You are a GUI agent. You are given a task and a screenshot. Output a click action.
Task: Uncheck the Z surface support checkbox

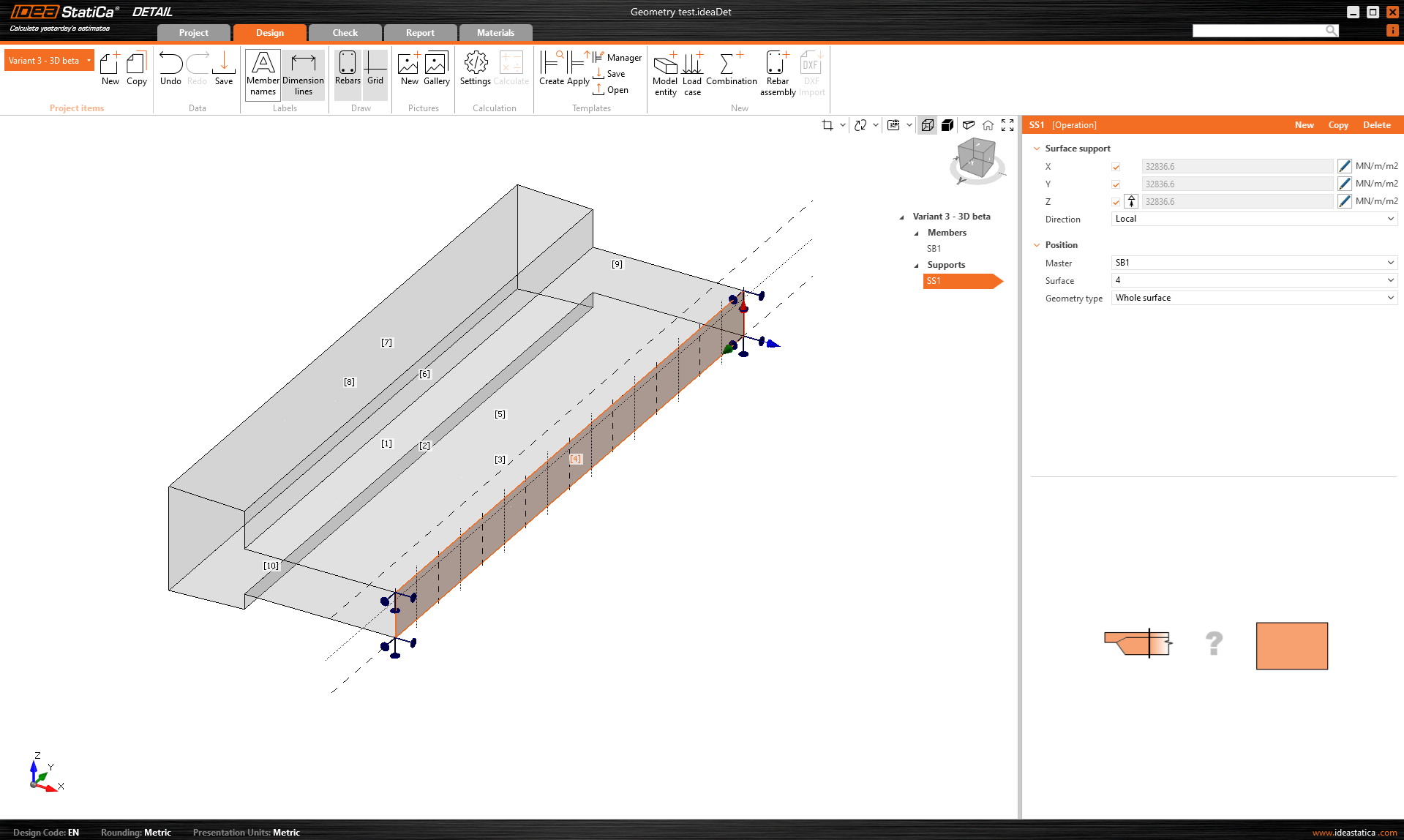point(1116,202)
